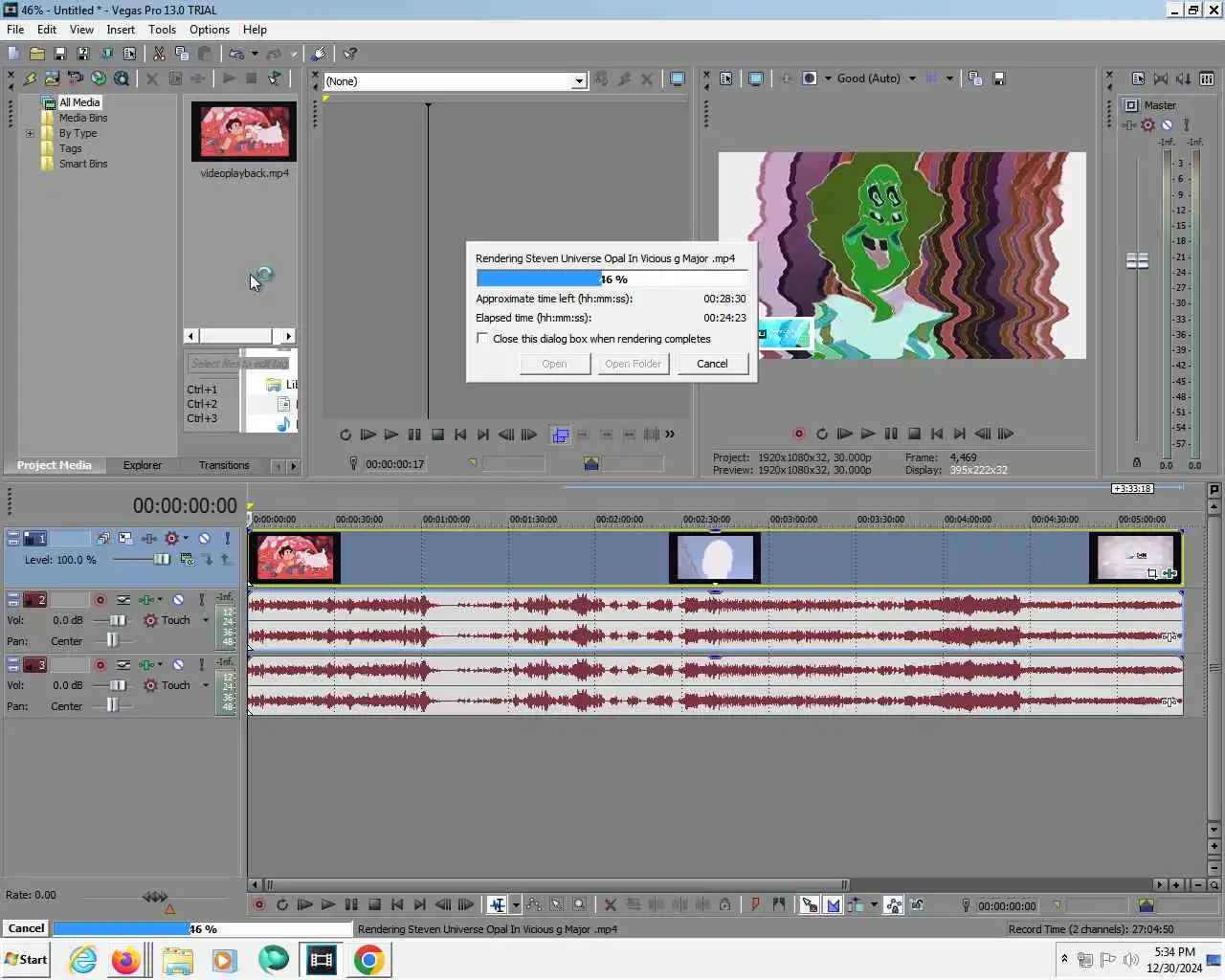Toggle solo on video track 1
Image resolution: width=1225 pixels, height=980 pixels.
point(227,539)
